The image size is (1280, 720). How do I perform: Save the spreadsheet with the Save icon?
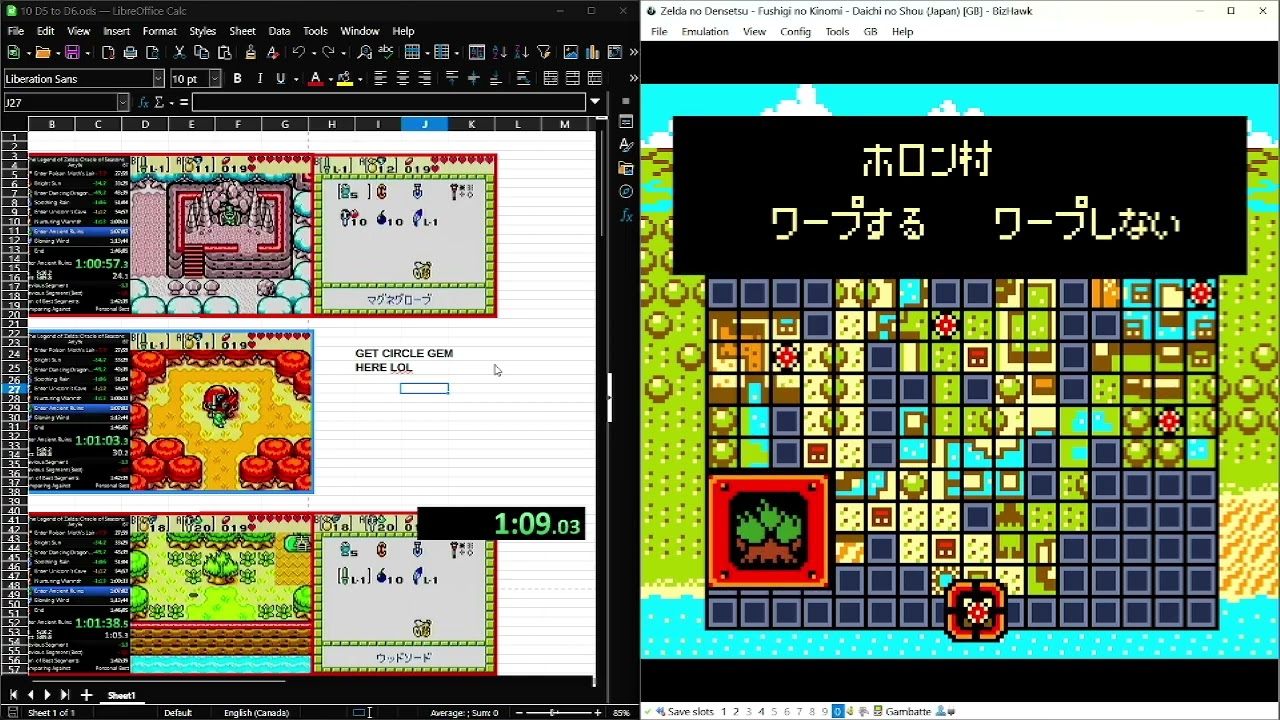coord(71,52)
